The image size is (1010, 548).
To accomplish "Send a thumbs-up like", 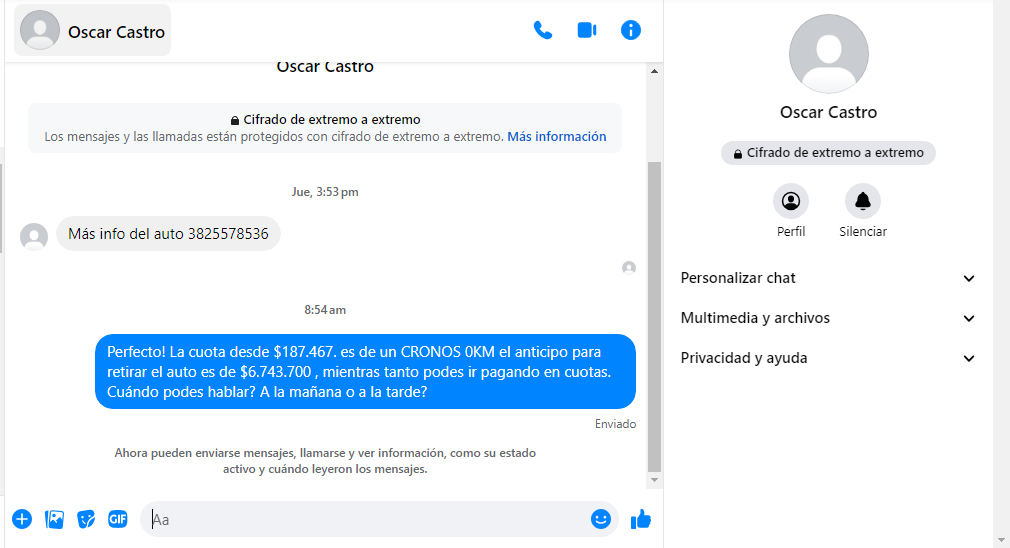I will pos(640,519).
